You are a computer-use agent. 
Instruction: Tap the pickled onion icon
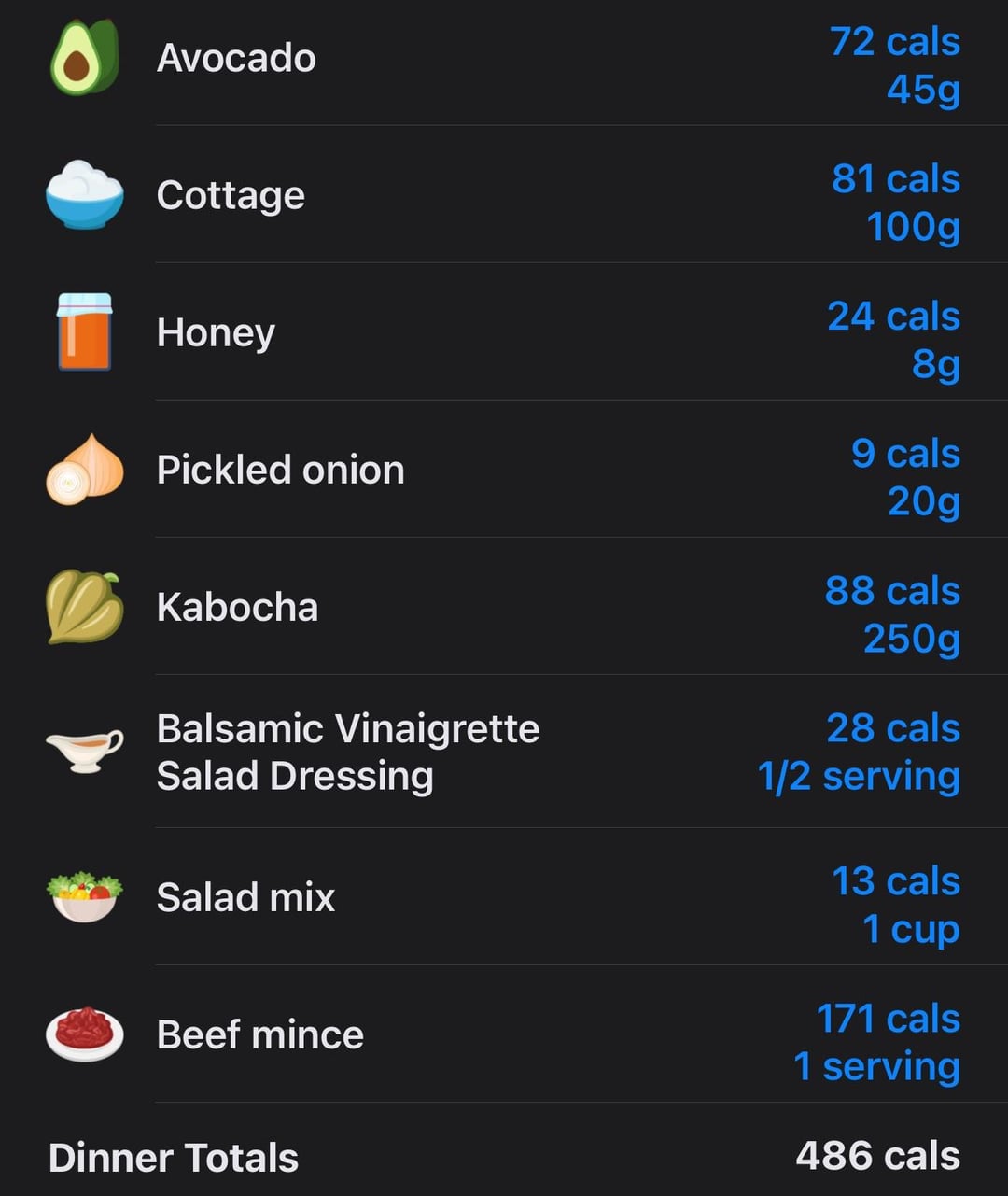[85, 469]
